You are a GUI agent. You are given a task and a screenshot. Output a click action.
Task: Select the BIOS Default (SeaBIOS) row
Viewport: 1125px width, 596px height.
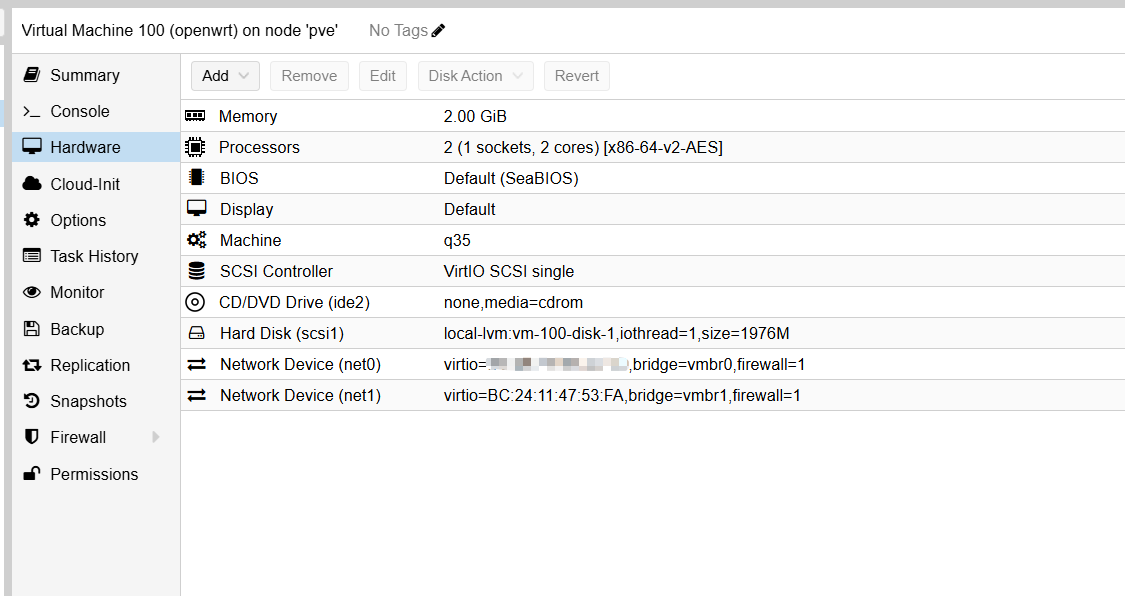tap(511, 178)
